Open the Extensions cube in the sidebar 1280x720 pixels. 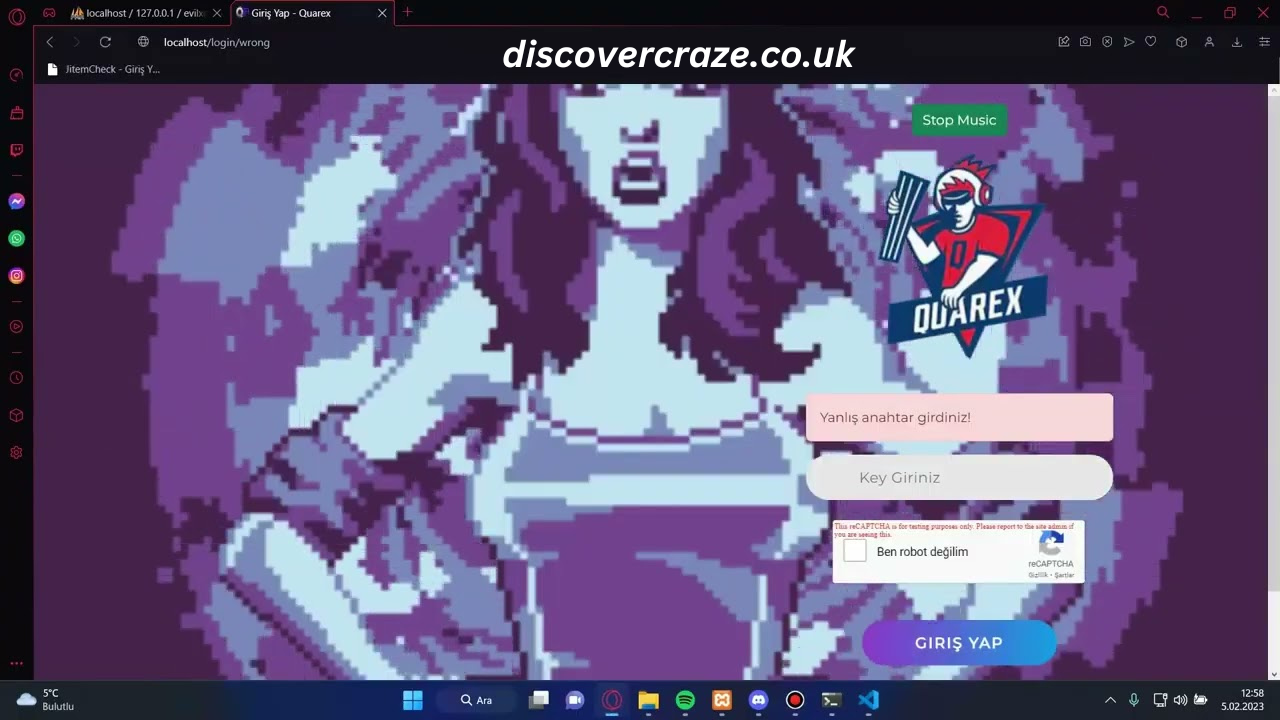16,415
